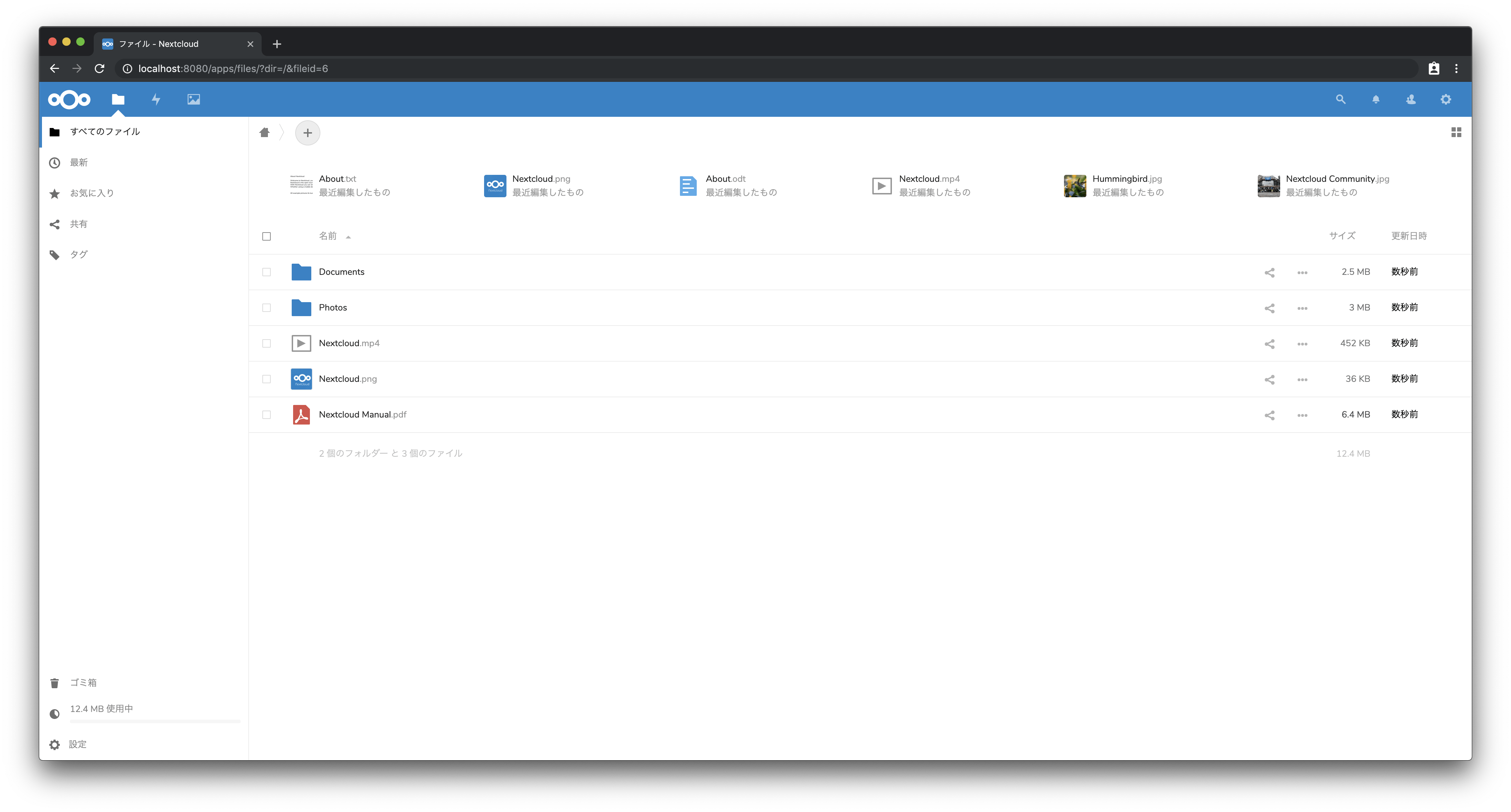Image resolution: width=1511 pixels, height=812 pixels.
Task: Open more actions menu for Nextcloud.png
Action: click(1302, 379)
